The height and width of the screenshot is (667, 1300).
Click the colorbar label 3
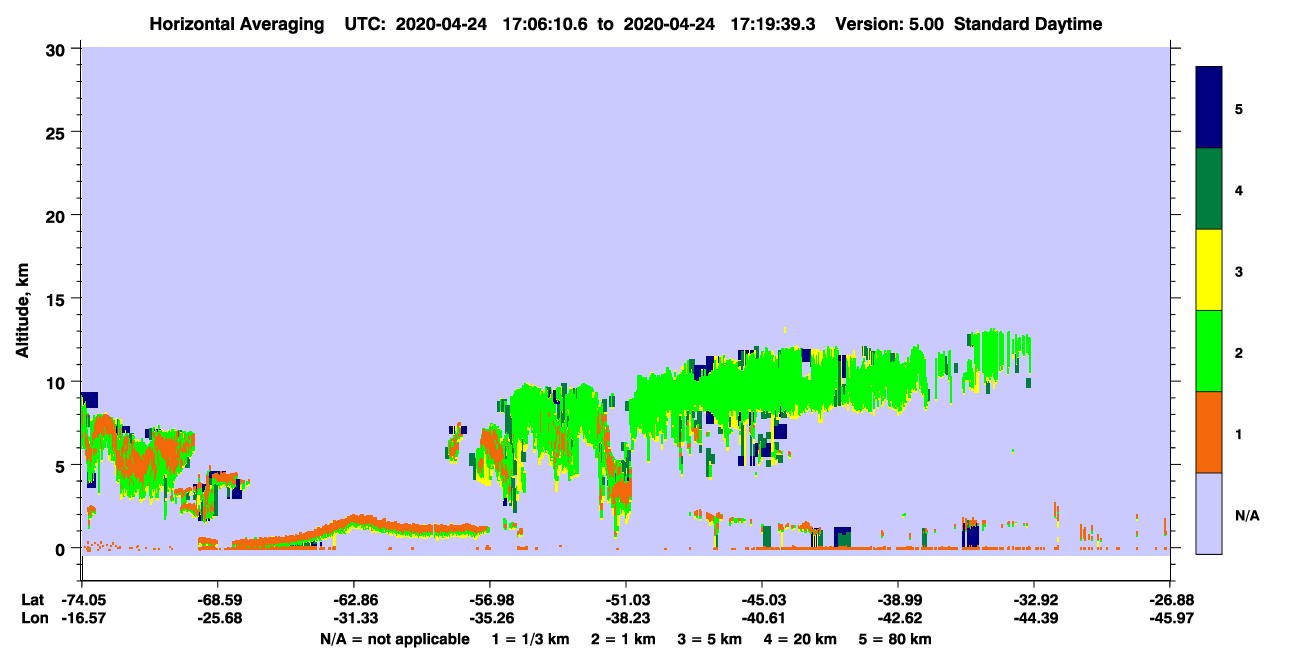point(1239,271)
